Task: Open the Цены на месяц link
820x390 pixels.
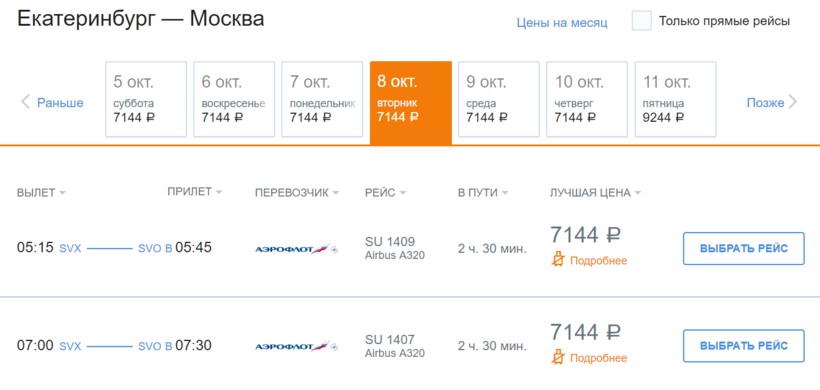Action: tap(562, 23)
